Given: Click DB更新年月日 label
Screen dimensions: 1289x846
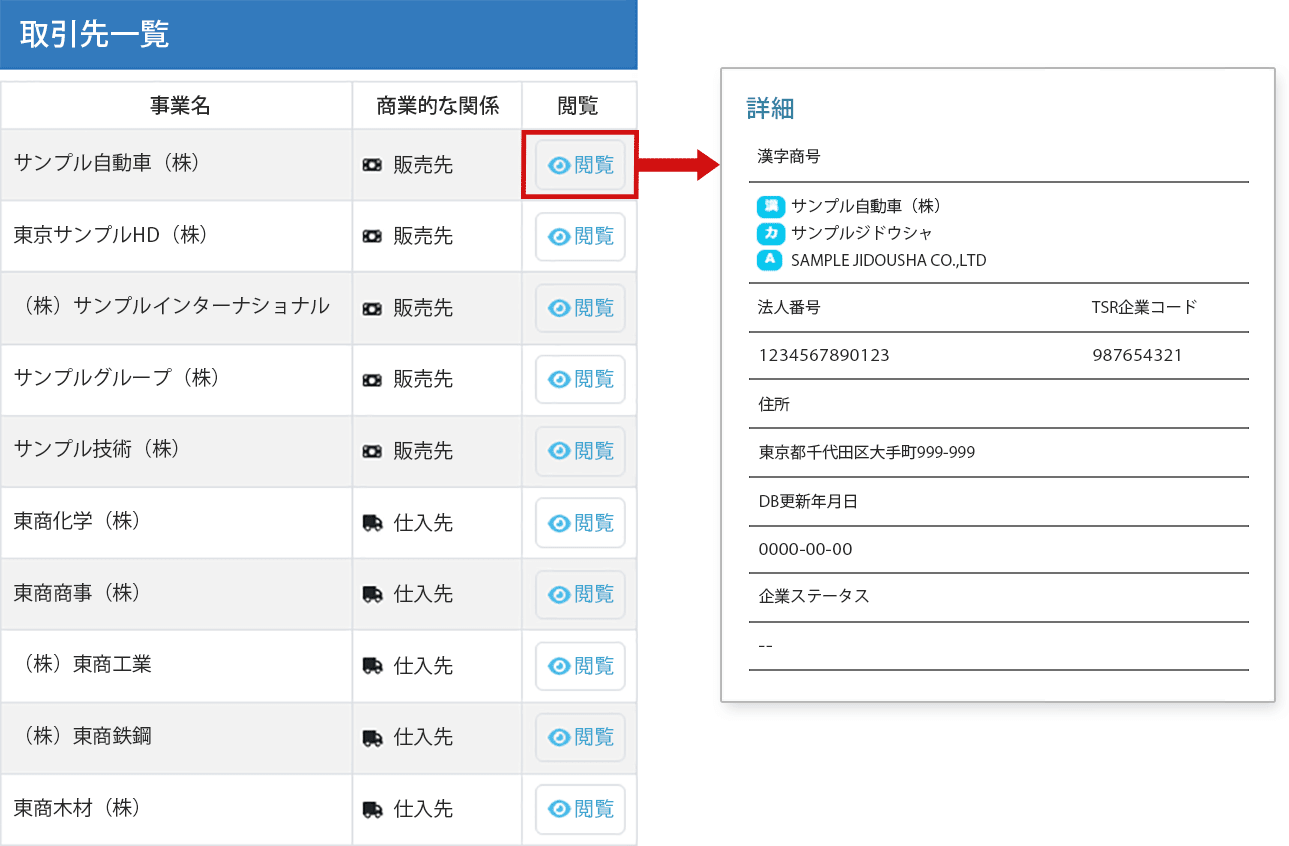Looking at the screenshot, I should point(808,501).
